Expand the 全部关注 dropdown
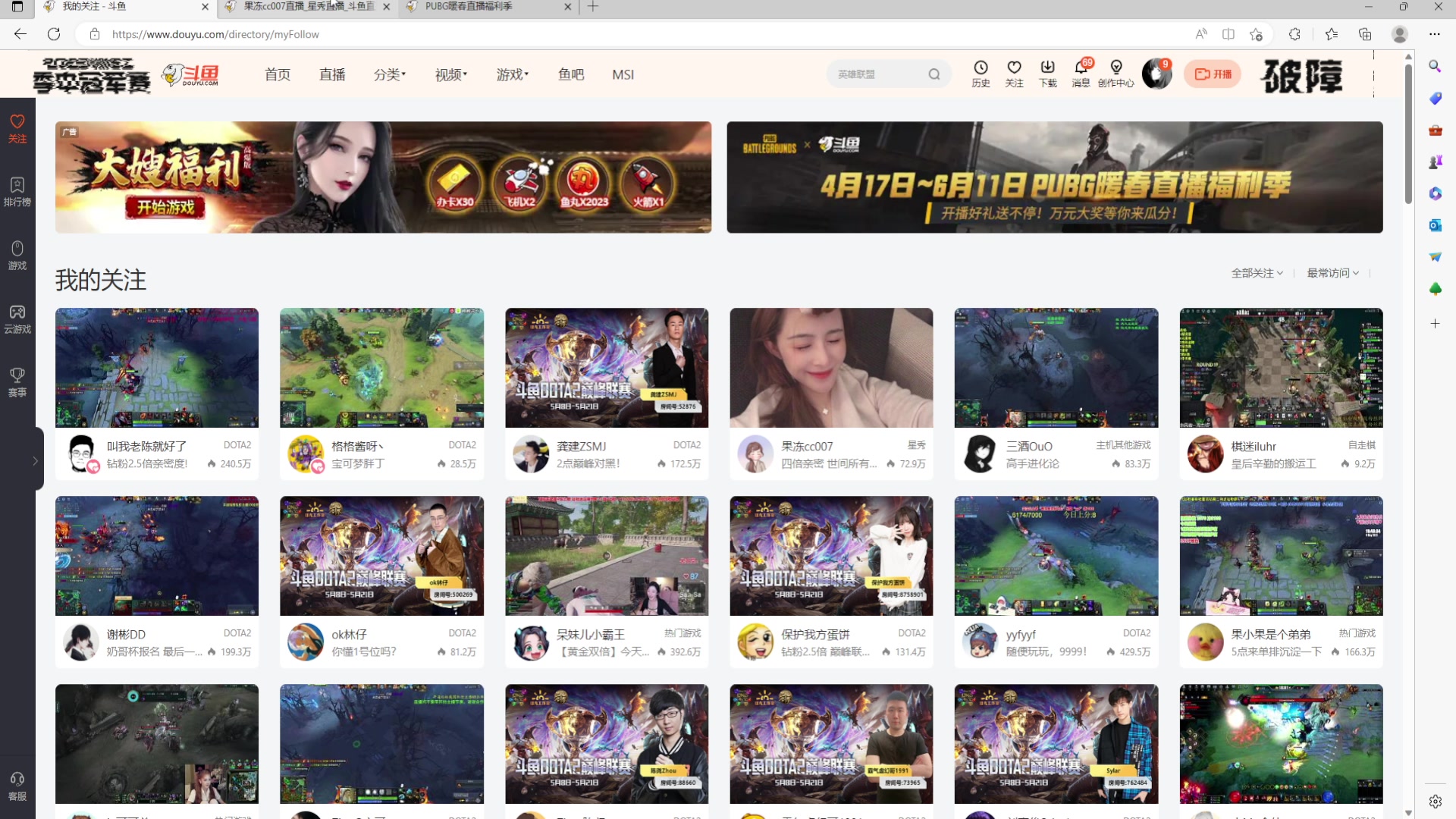This screenshot has width=1456, height=819. pos(1257,273)
